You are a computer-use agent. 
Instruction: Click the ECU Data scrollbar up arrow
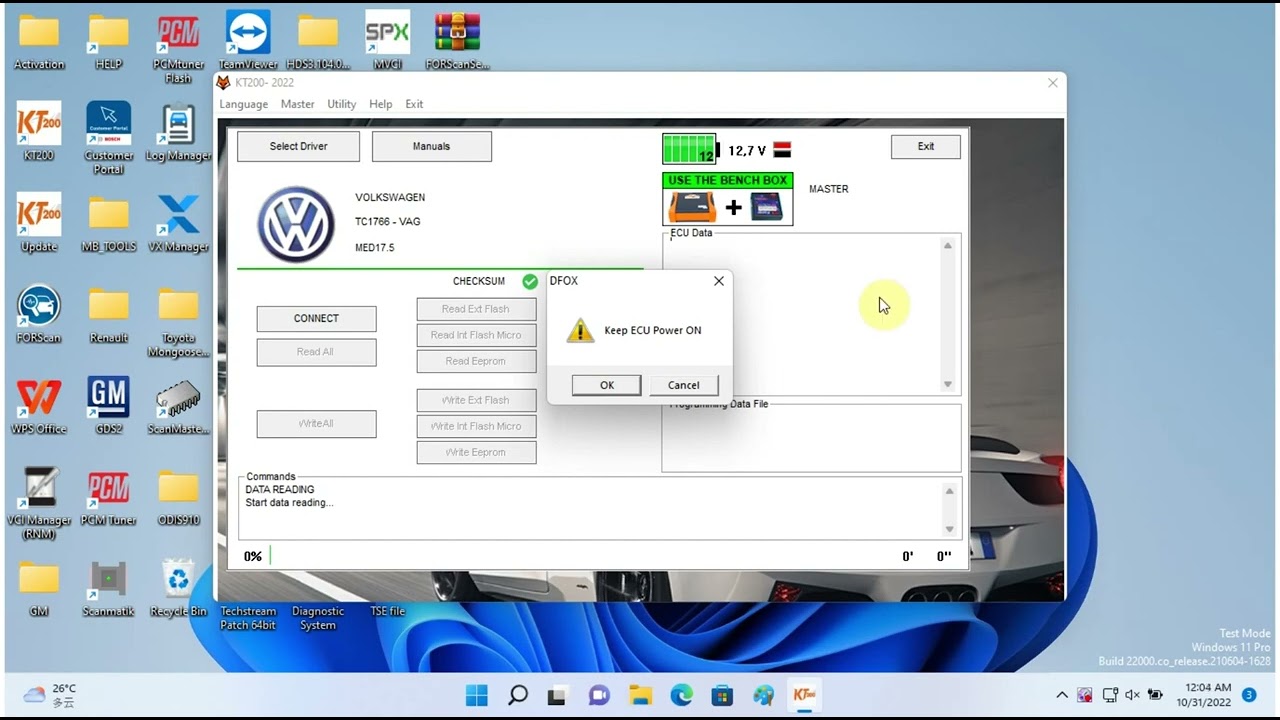pyautogui.click(x=948, y=246)
